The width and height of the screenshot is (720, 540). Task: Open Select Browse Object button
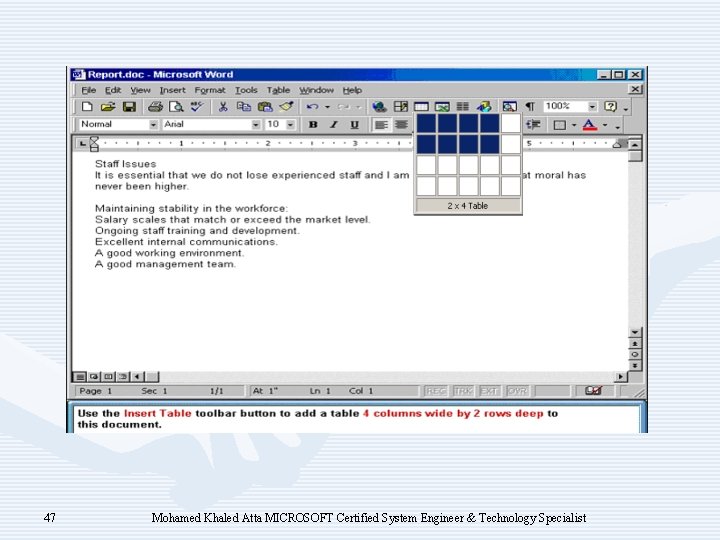tap(635, 354)
